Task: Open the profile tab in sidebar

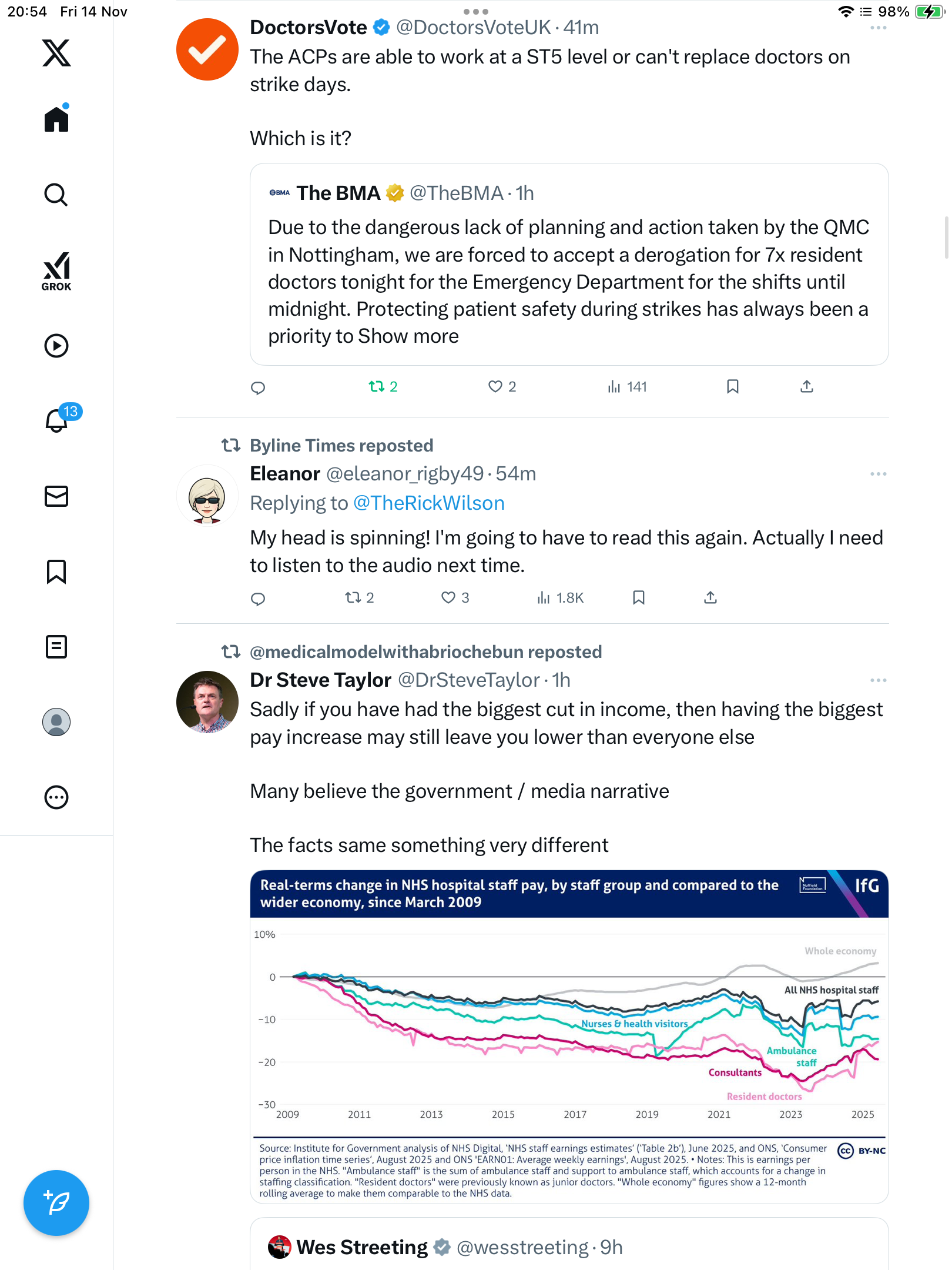Action: click(x=56, y=722)
